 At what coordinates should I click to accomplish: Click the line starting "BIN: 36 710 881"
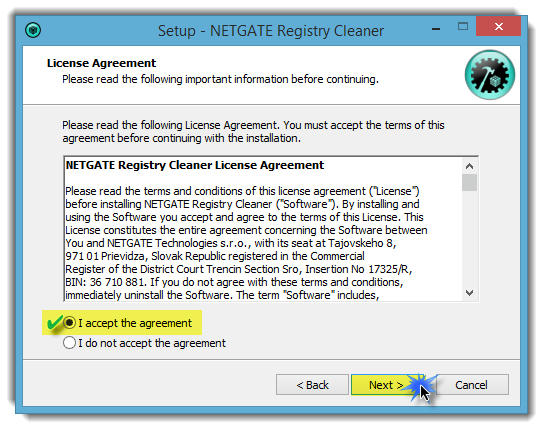coord(234,282)
